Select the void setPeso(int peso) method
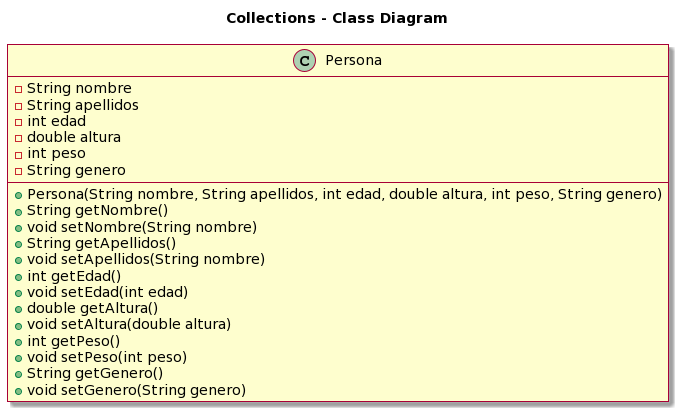 pos(106,357)
